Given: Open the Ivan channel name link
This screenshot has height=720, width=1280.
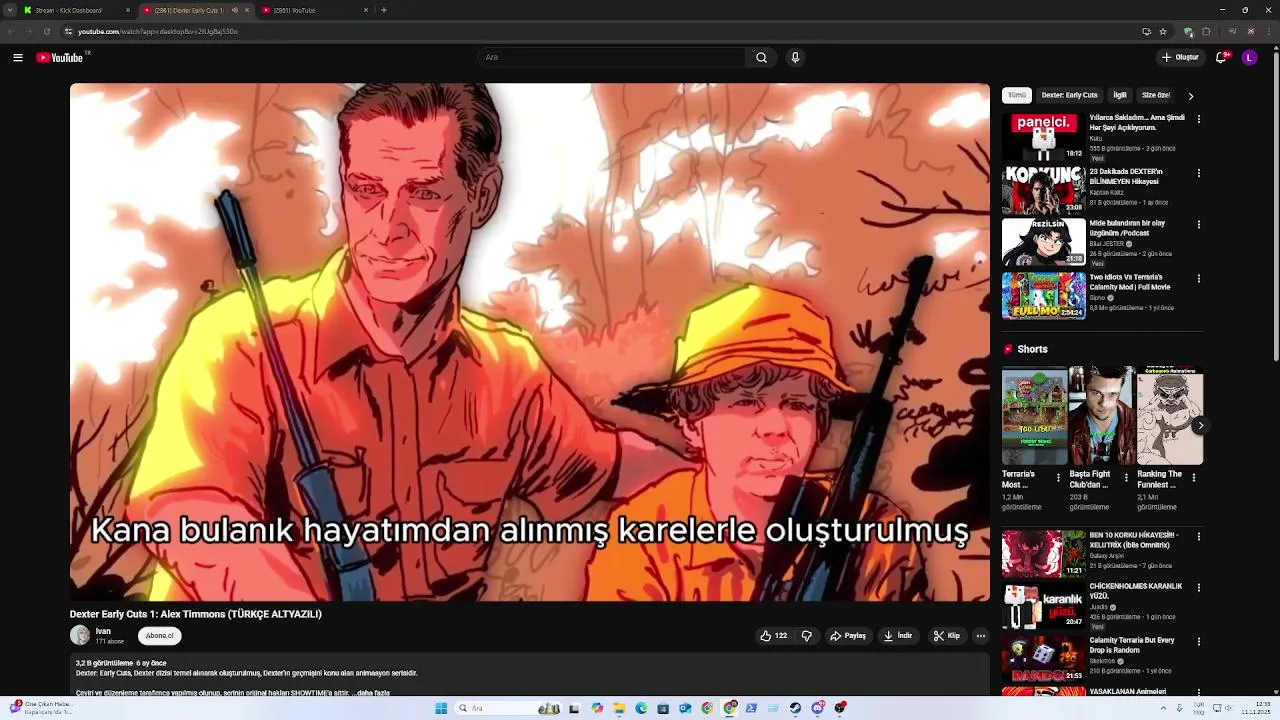Looking at the screenshot, I should [x=103, y=631].
